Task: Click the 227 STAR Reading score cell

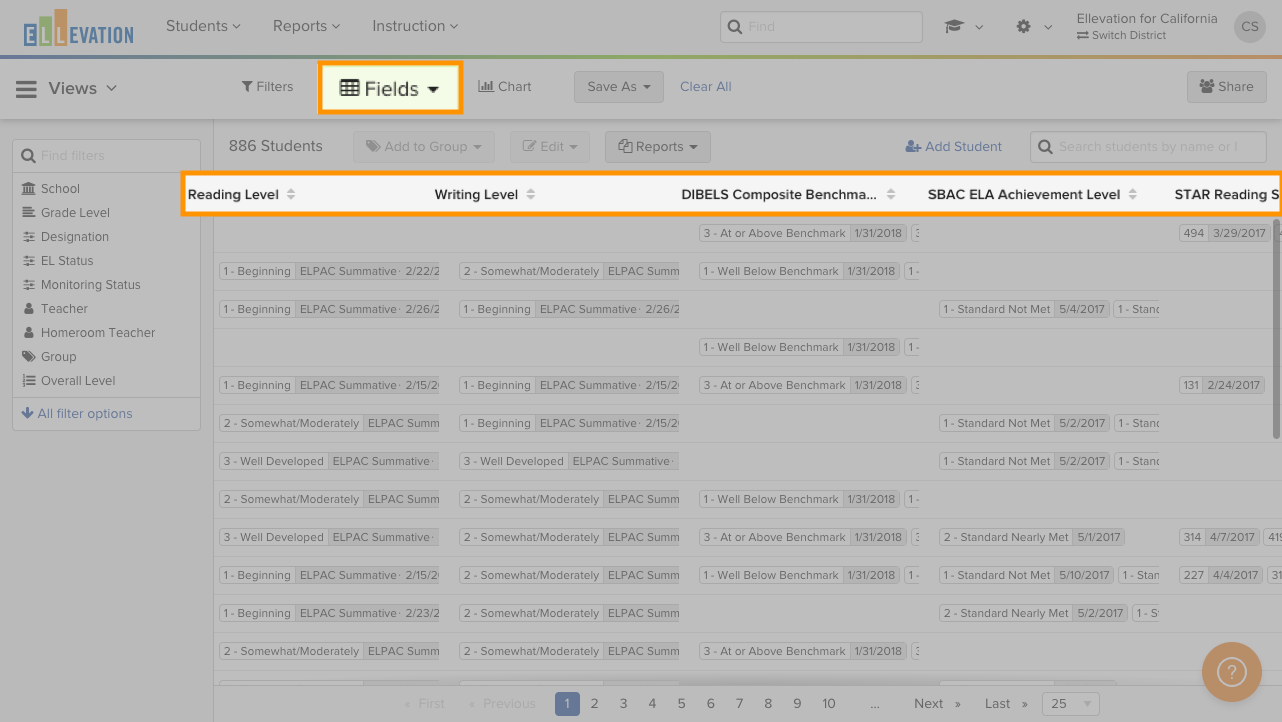Action: (x=1219, y=575)
